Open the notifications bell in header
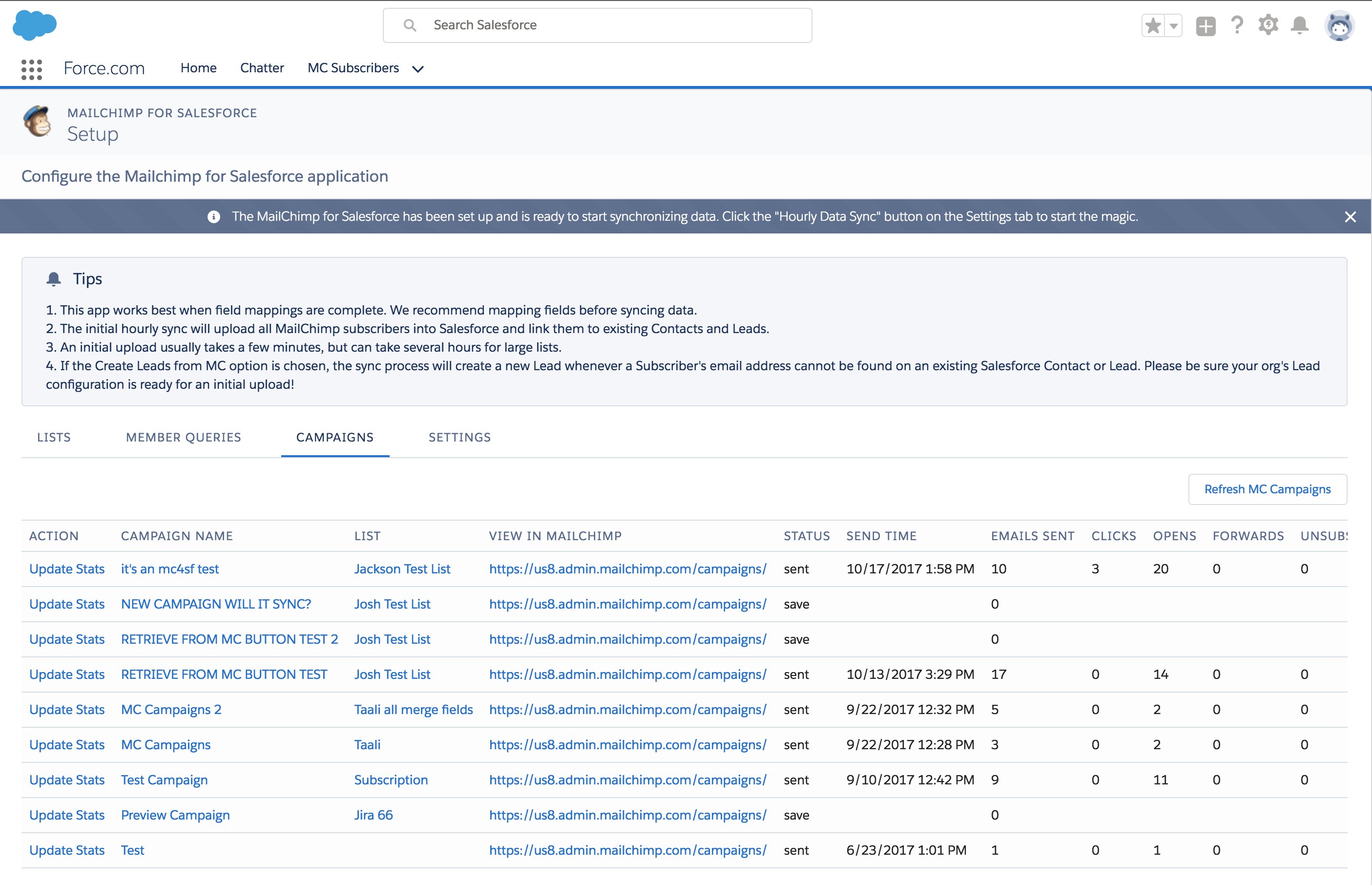 tap(1300, 25)
